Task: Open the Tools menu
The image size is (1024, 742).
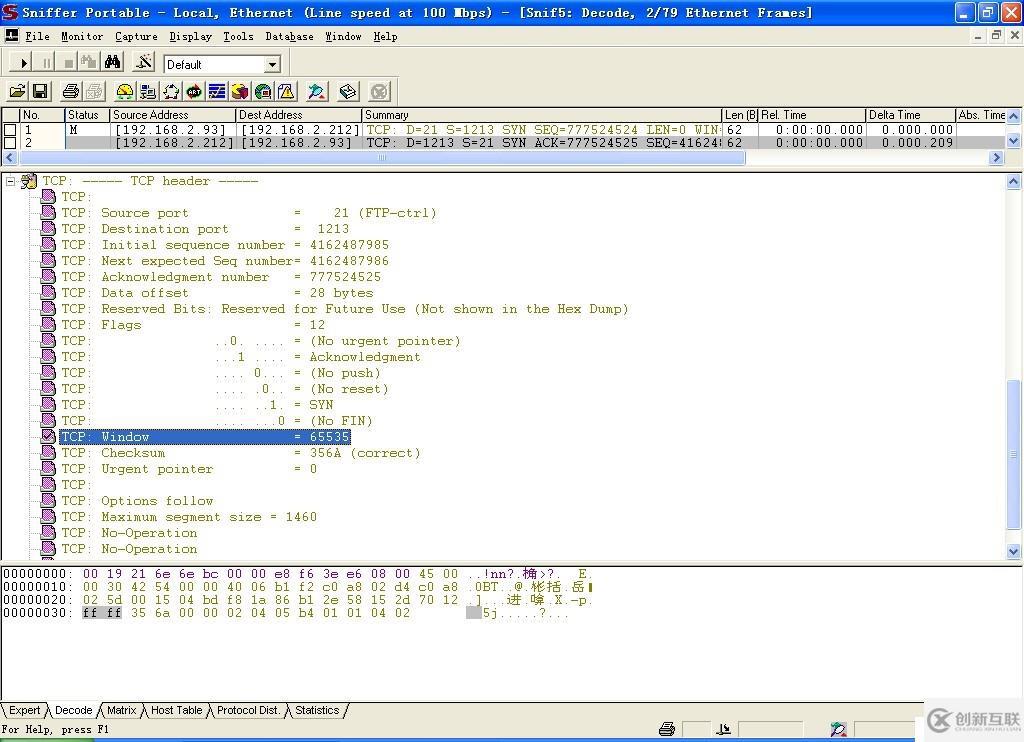Action: pyautogui.click(x=238, y=37)
